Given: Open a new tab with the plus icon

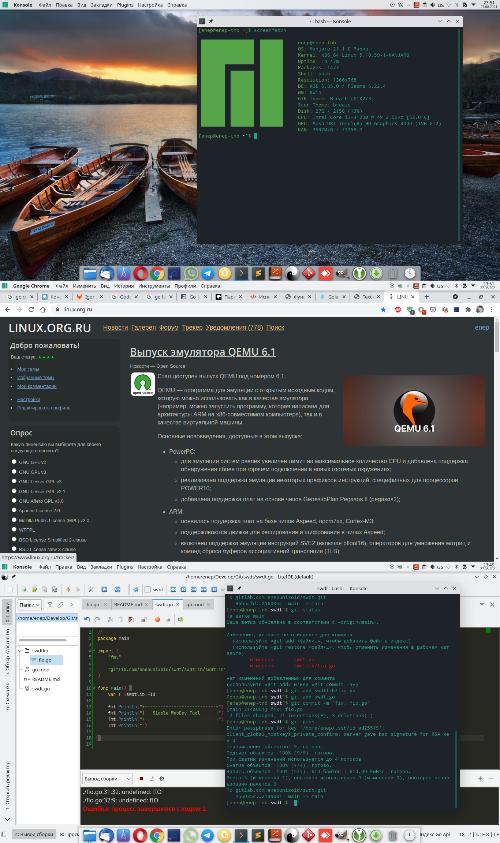Looking at the screenshot, I should pyautogui.click(x=426, y=296).
